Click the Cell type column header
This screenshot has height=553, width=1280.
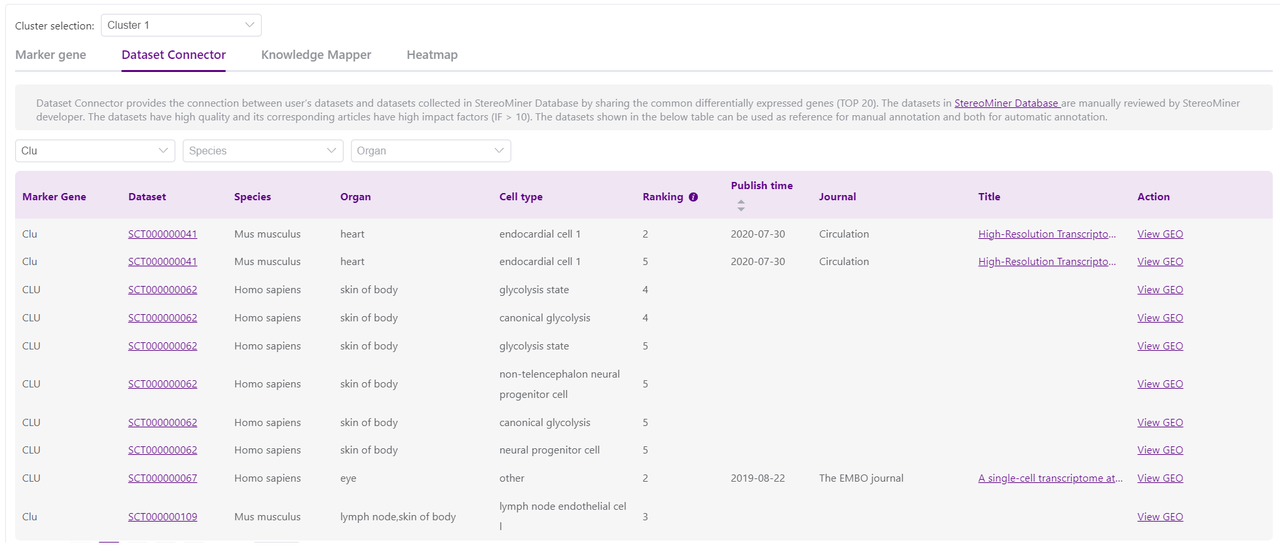click(521, 197)
